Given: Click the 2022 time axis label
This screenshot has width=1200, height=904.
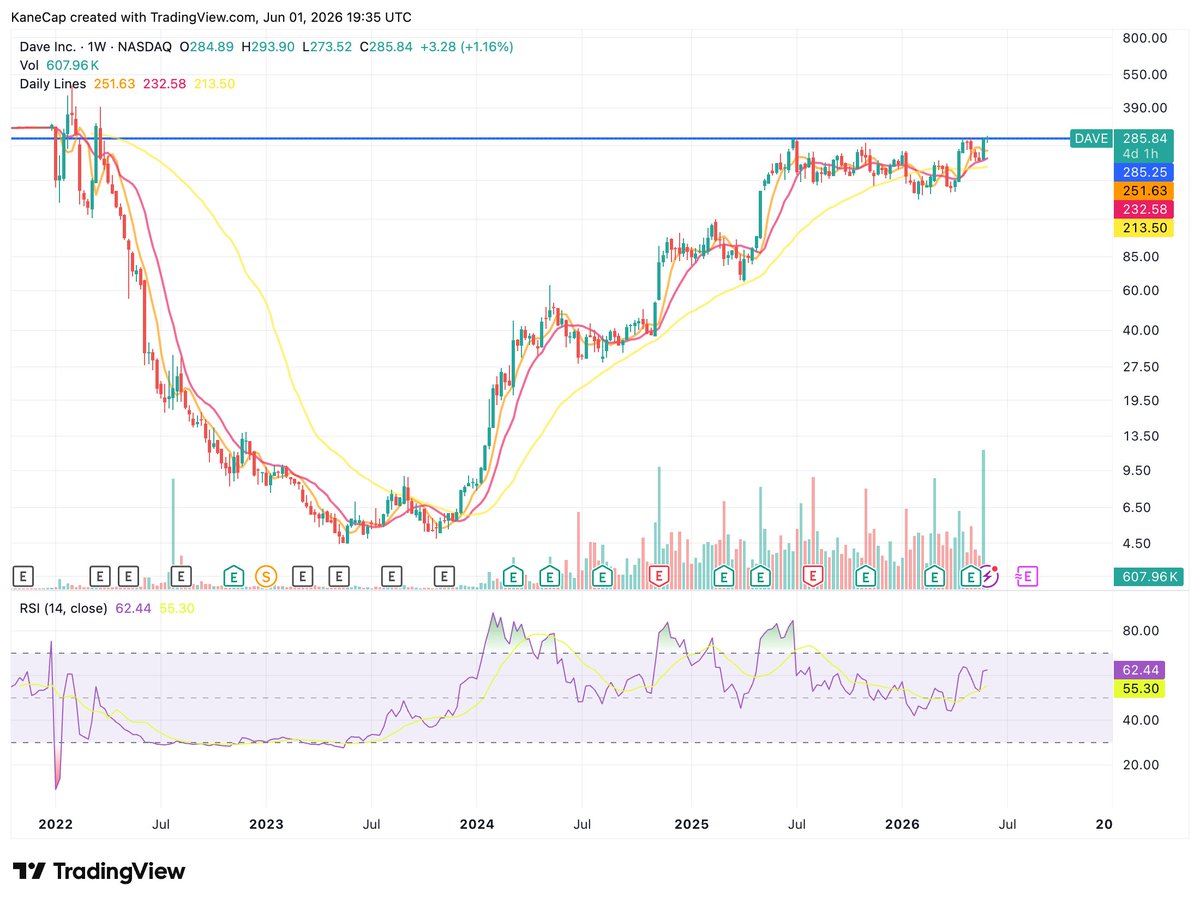Looking at the screenshot, I should tap(55, 824).
